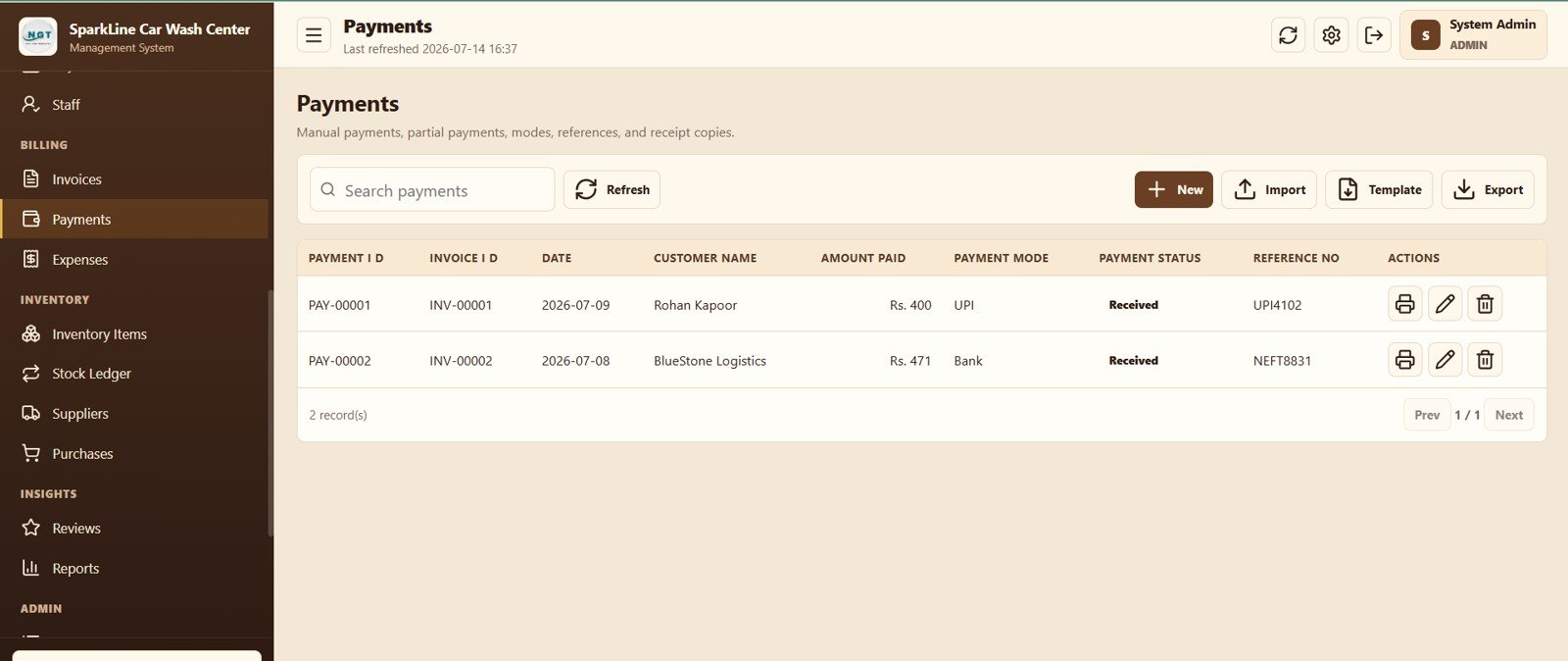Screen dimensions: 1568x661
Task: Click date 2026-07-09
Action: (575, 305)
